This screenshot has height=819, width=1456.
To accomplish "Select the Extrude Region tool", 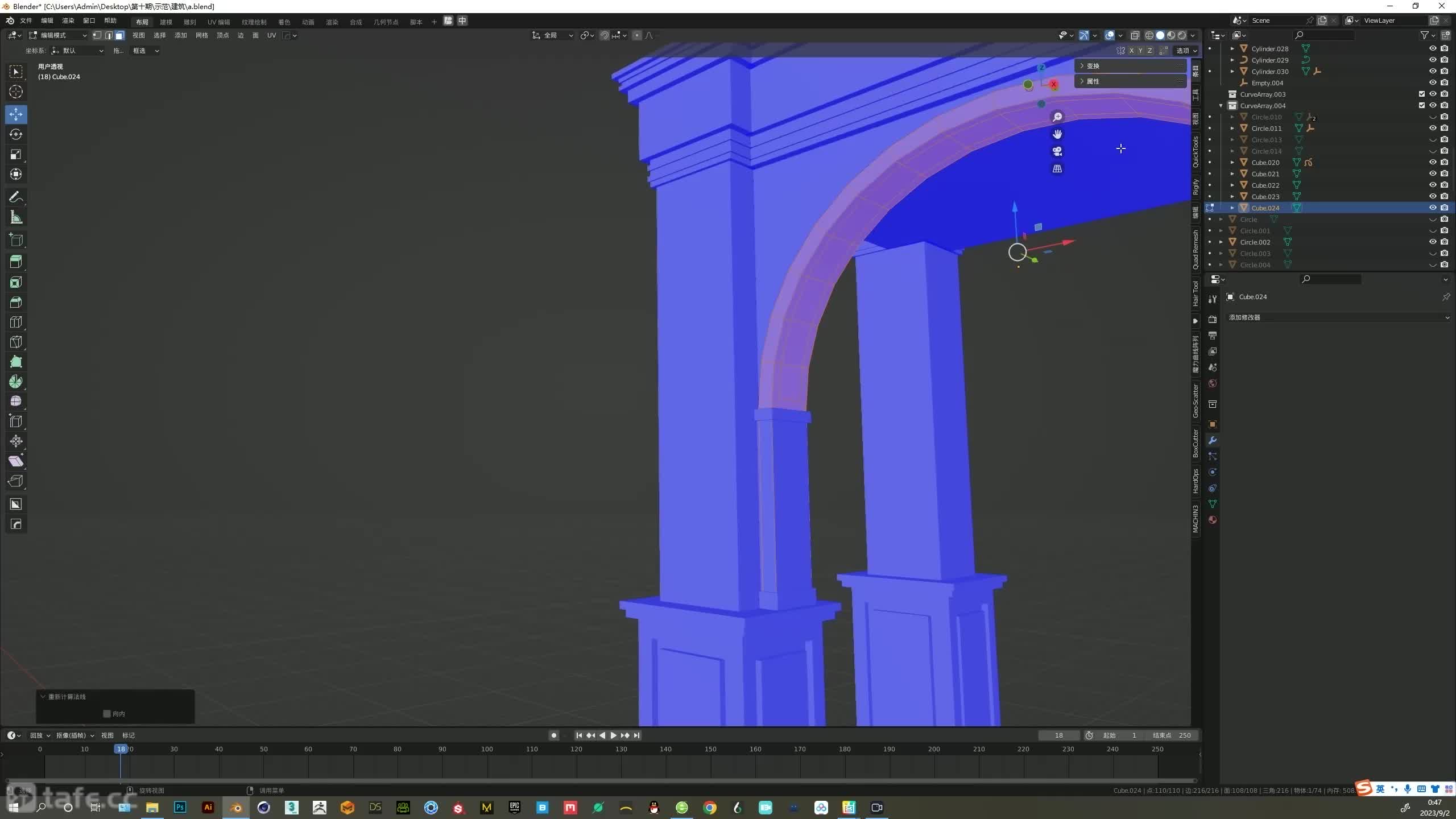I will 16,262.
